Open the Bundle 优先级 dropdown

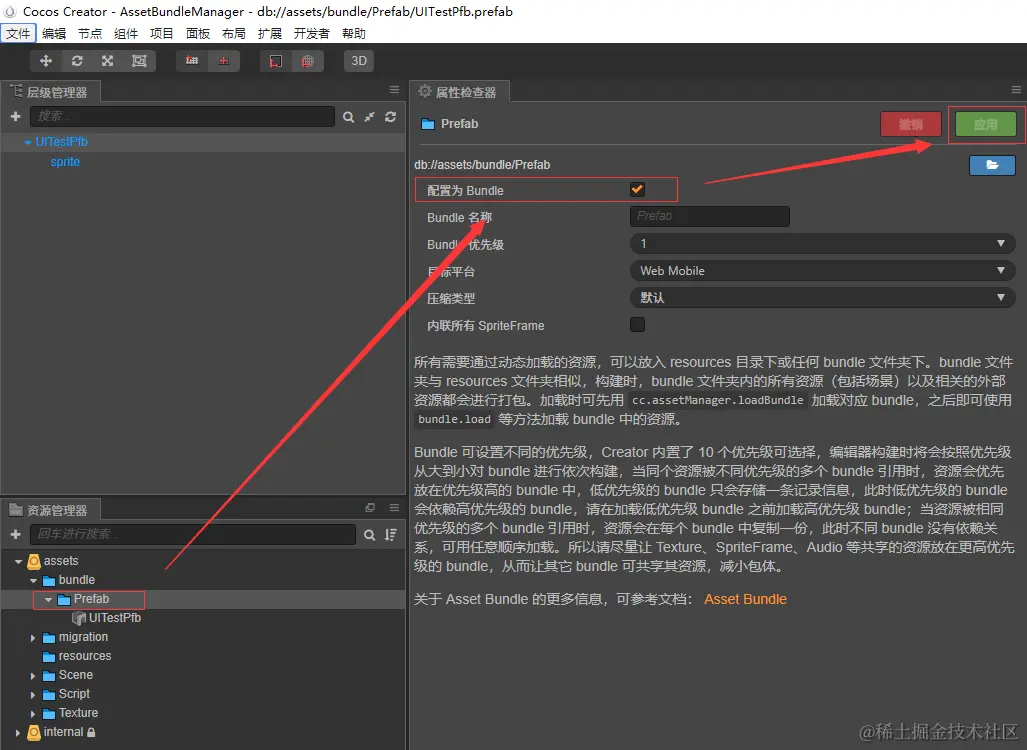pos(823,244)
